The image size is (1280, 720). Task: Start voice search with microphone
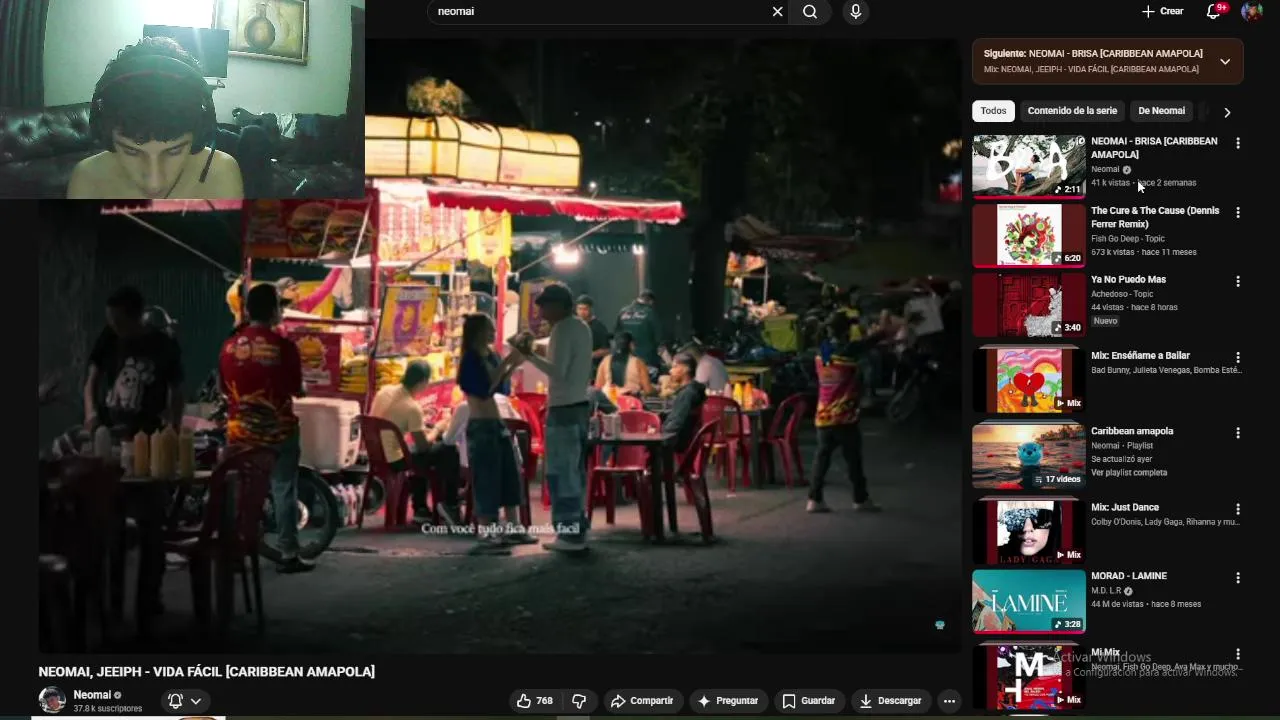[x=855, y=12]
